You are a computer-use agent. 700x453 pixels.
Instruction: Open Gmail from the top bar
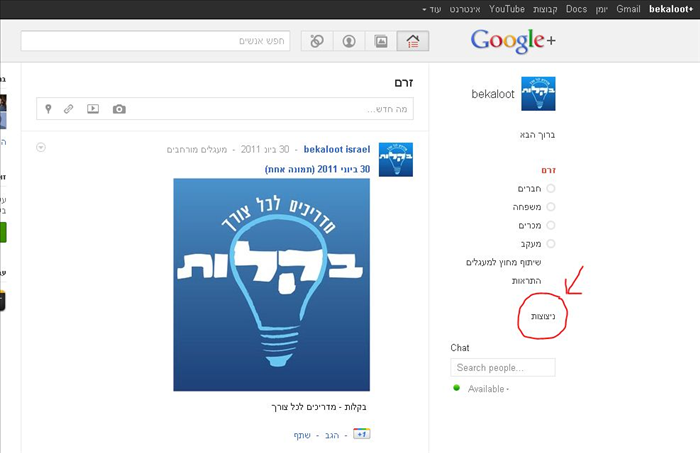628,9
